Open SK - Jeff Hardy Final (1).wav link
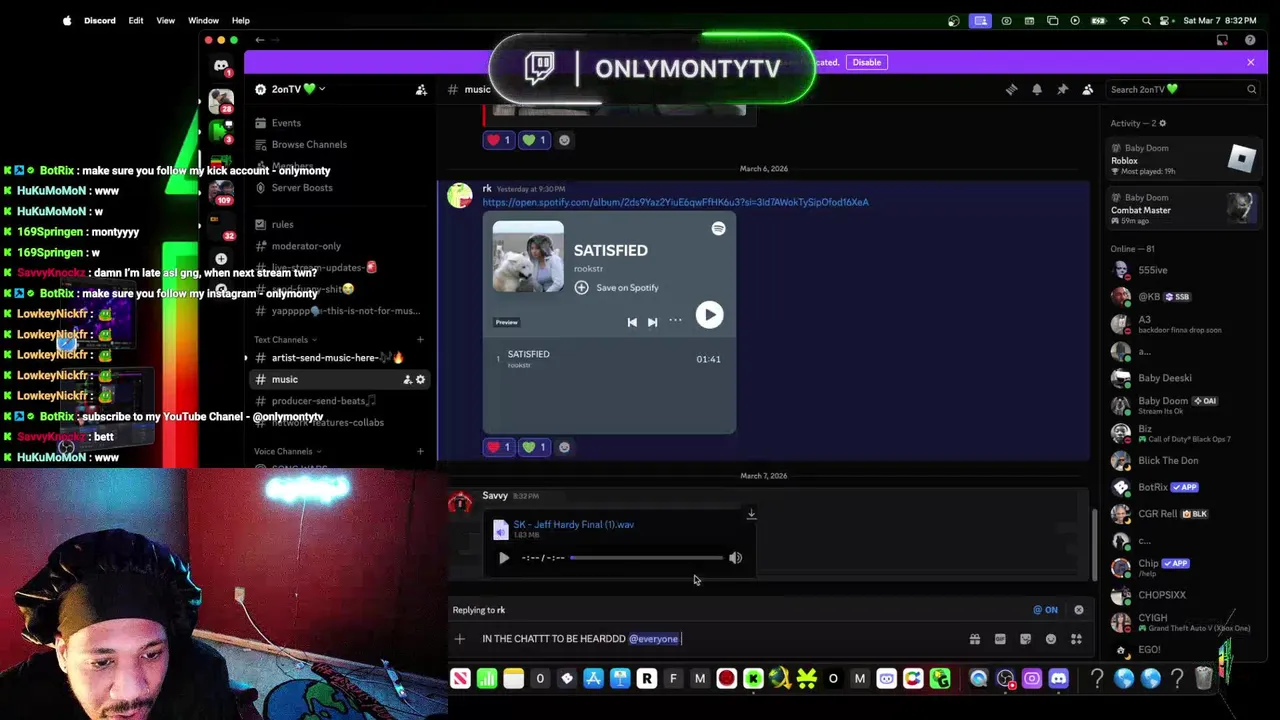The image size is (1280, 720). (x=573, y=524)
